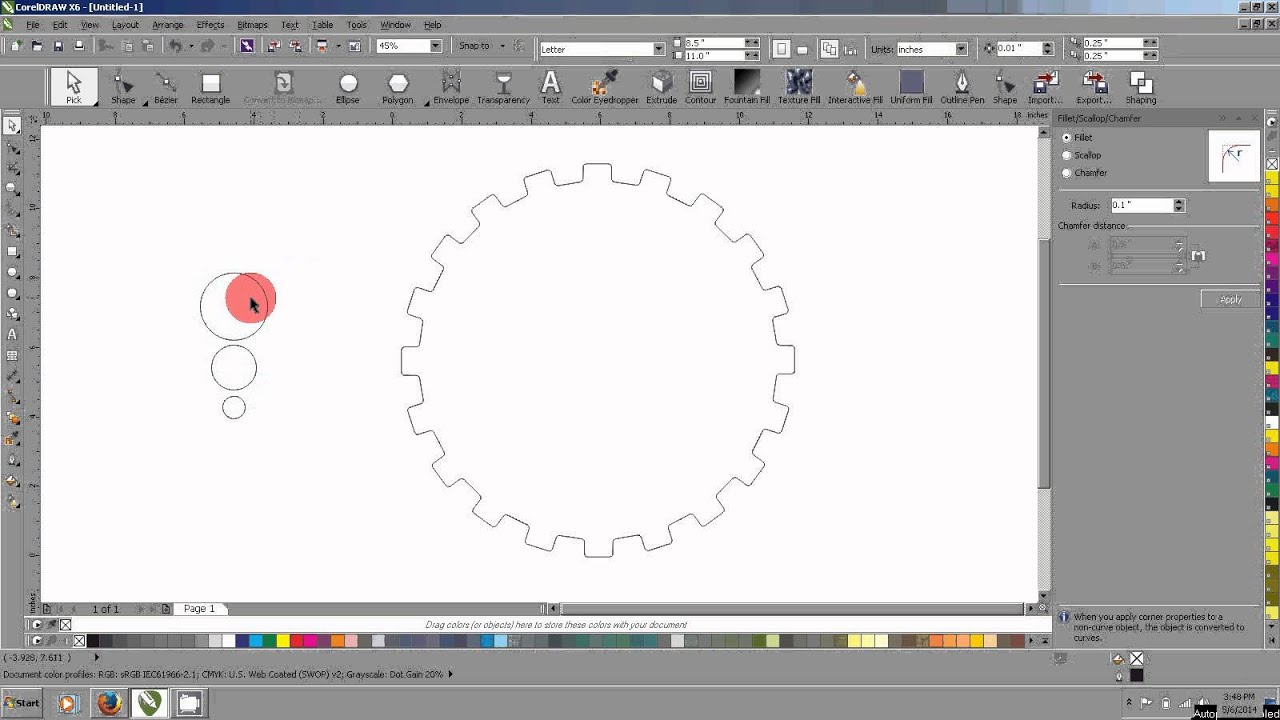Toggle landscape page orientation
The image size is (1280, 720).
click(803, 48)
